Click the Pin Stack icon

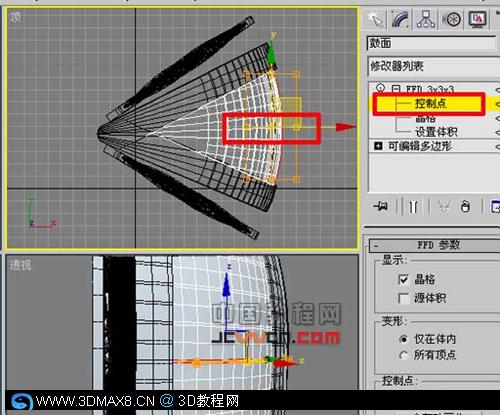[381, 207]
